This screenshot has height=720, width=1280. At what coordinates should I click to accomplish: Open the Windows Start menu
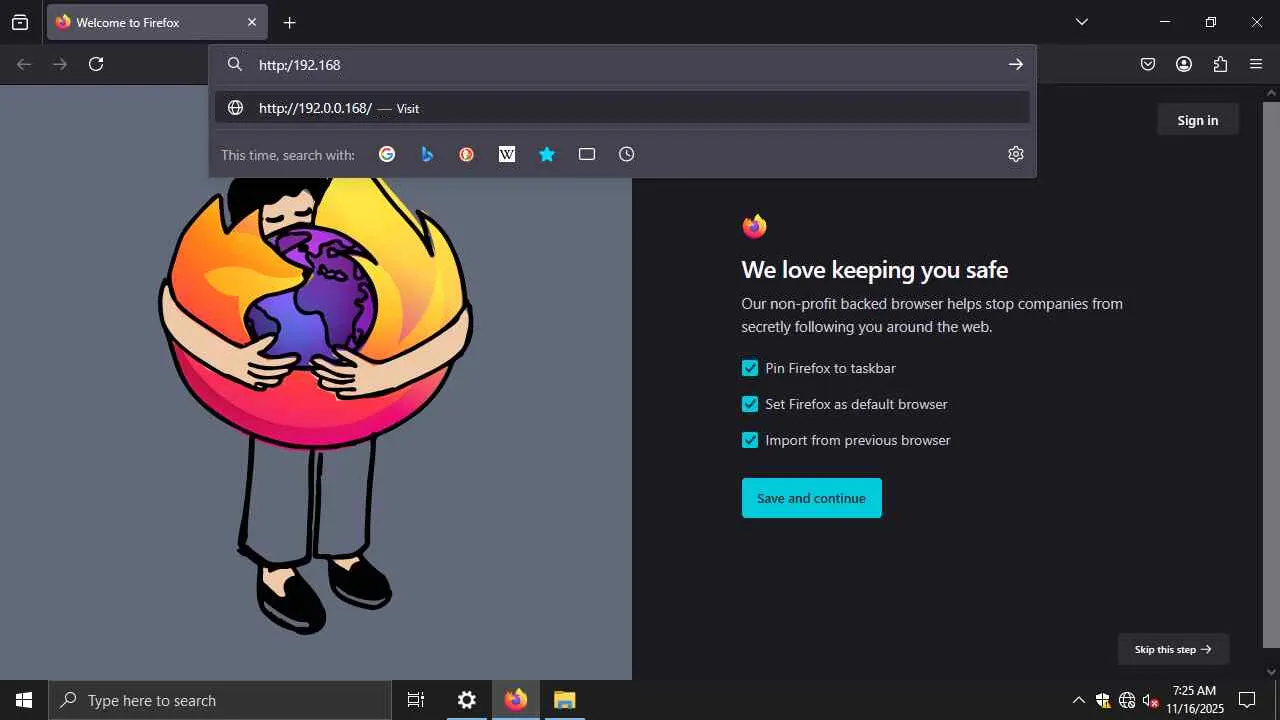24,700
